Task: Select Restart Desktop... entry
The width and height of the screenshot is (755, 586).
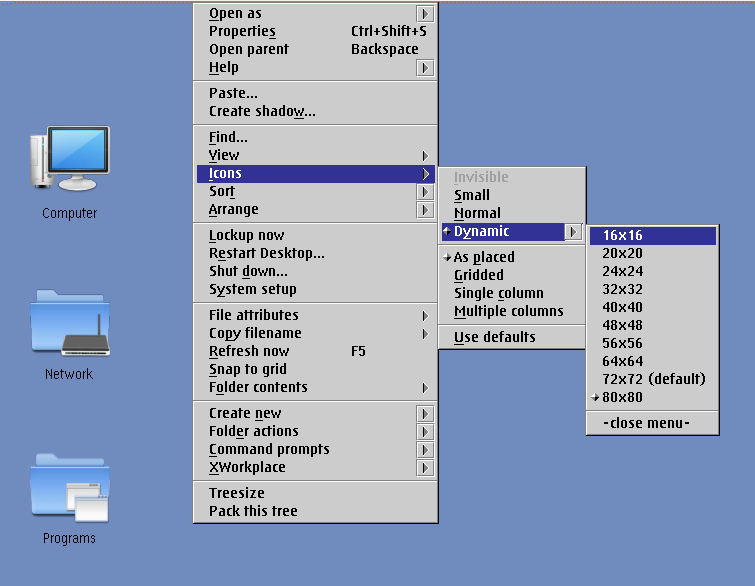Action: (316, 253)
